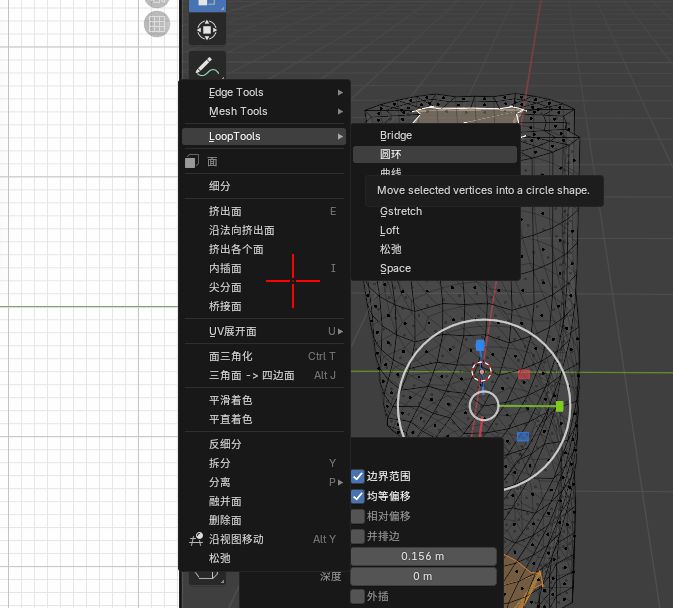Click the 沿视图移动 menu icon
This screenshot has width=673, height=608.
point(195,539)
